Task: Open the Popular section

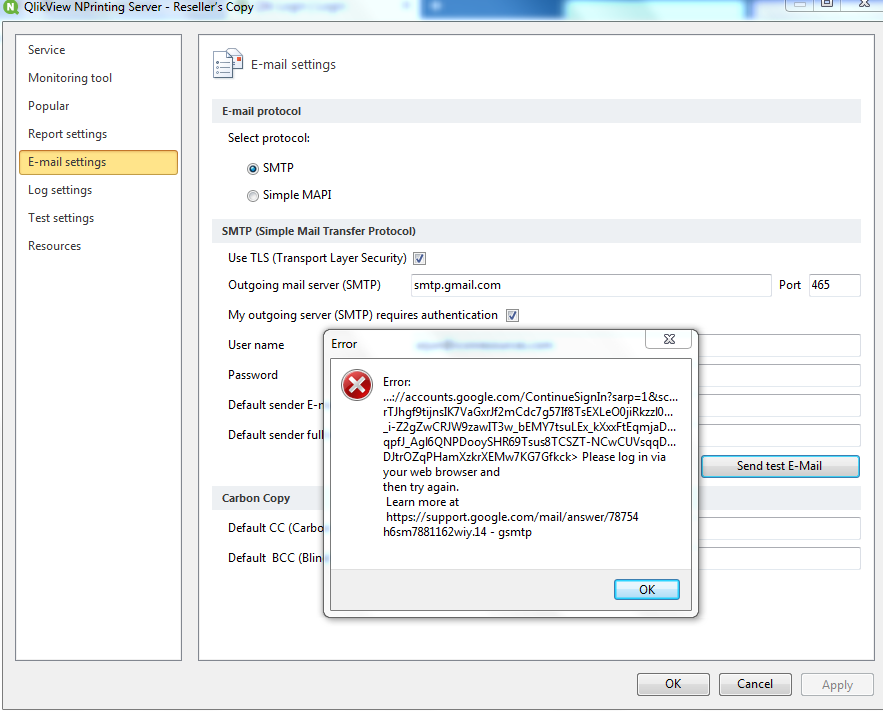Action: click(48, 105)
